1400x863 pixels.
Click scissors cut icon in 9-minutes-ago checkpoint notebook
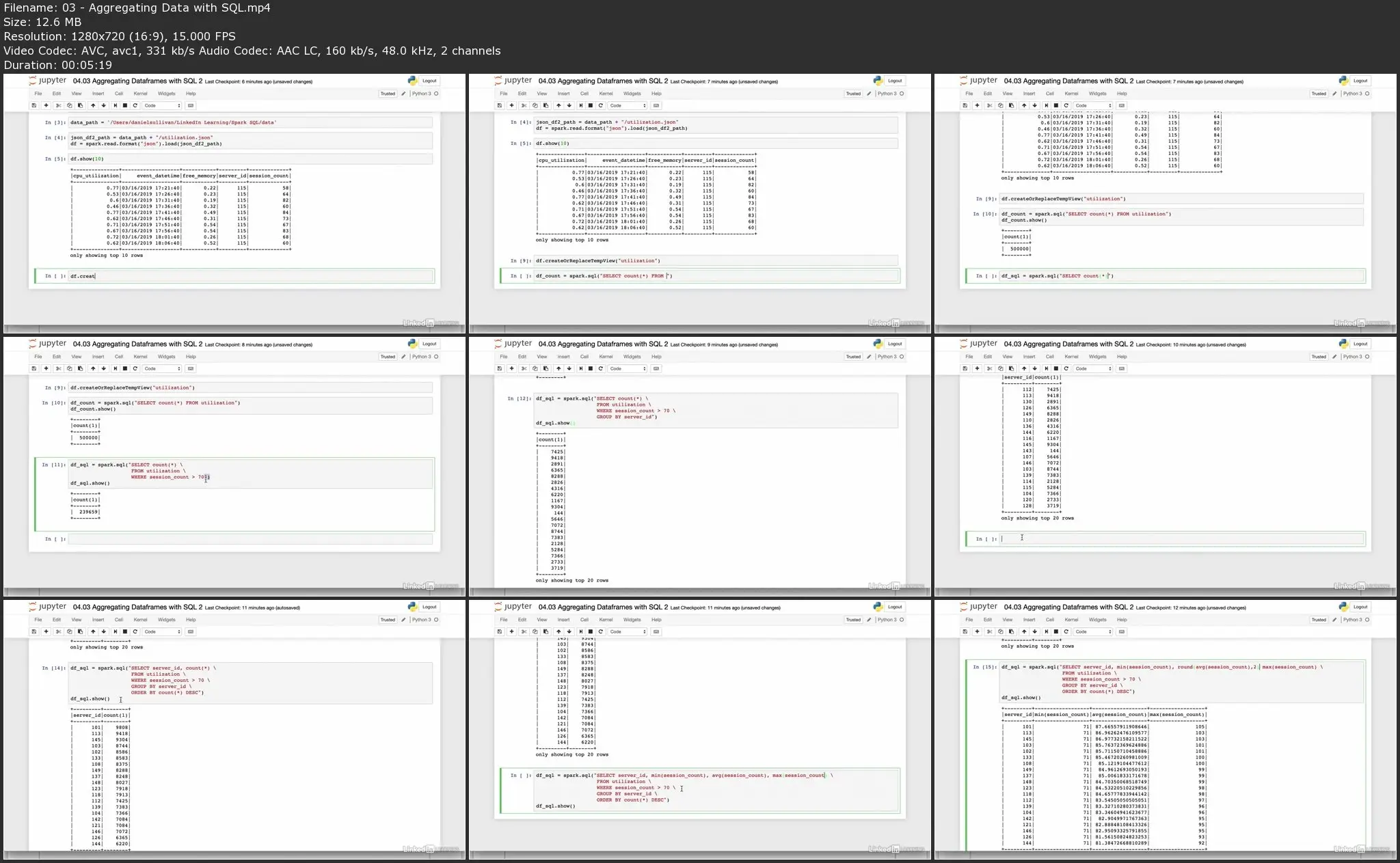point(524,368)
